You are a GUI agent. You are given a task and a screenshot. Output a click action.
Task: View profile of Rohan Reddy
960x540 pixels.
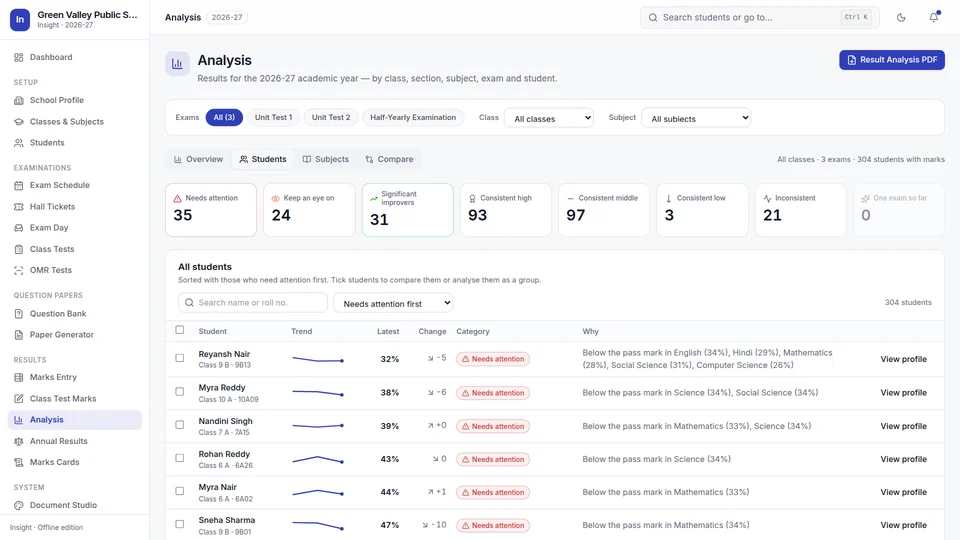pyautogui.click(x=903, y=459)
